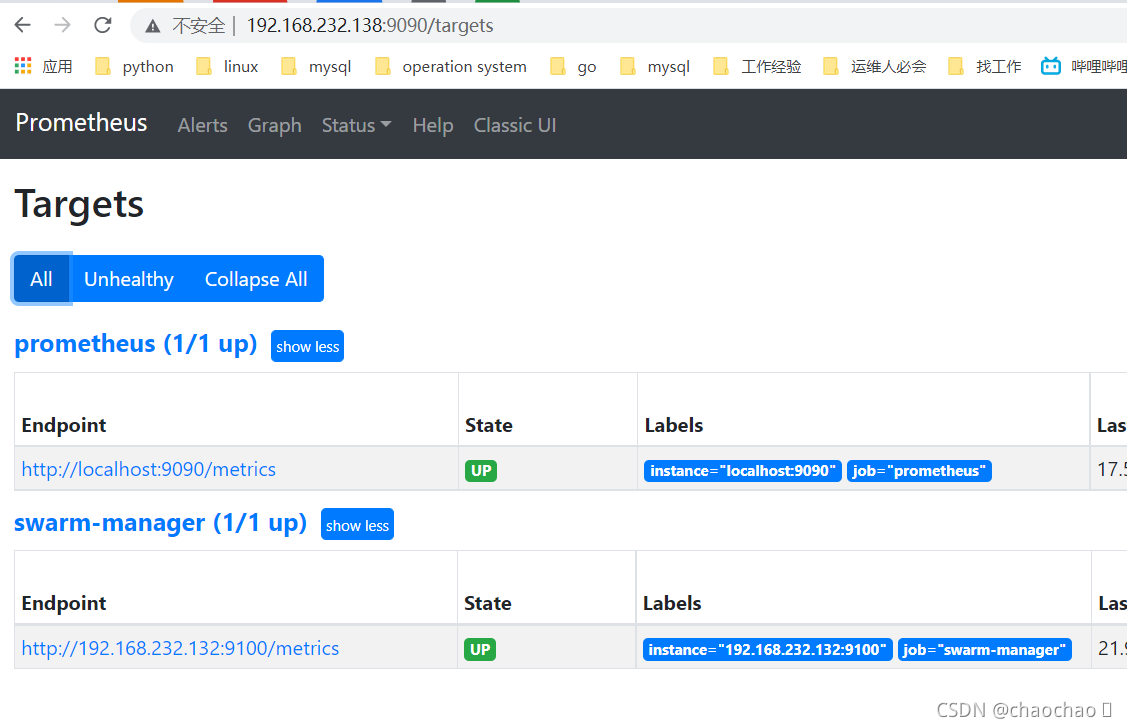Click UP state badge for 192.168.232.132
The image size is (1127, 728).
(480, 650)
